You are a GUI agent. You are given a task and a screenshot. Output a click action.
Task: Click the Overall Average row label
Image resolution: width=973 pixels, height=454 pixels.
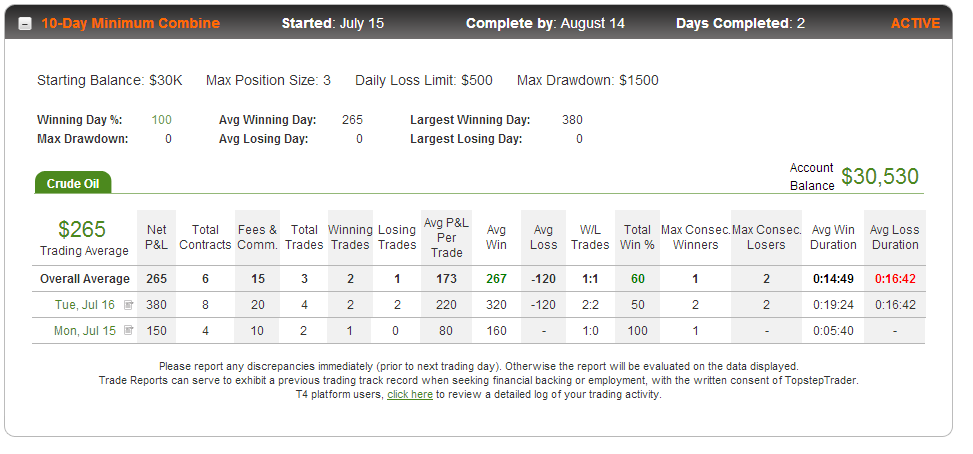coord(85,279)
